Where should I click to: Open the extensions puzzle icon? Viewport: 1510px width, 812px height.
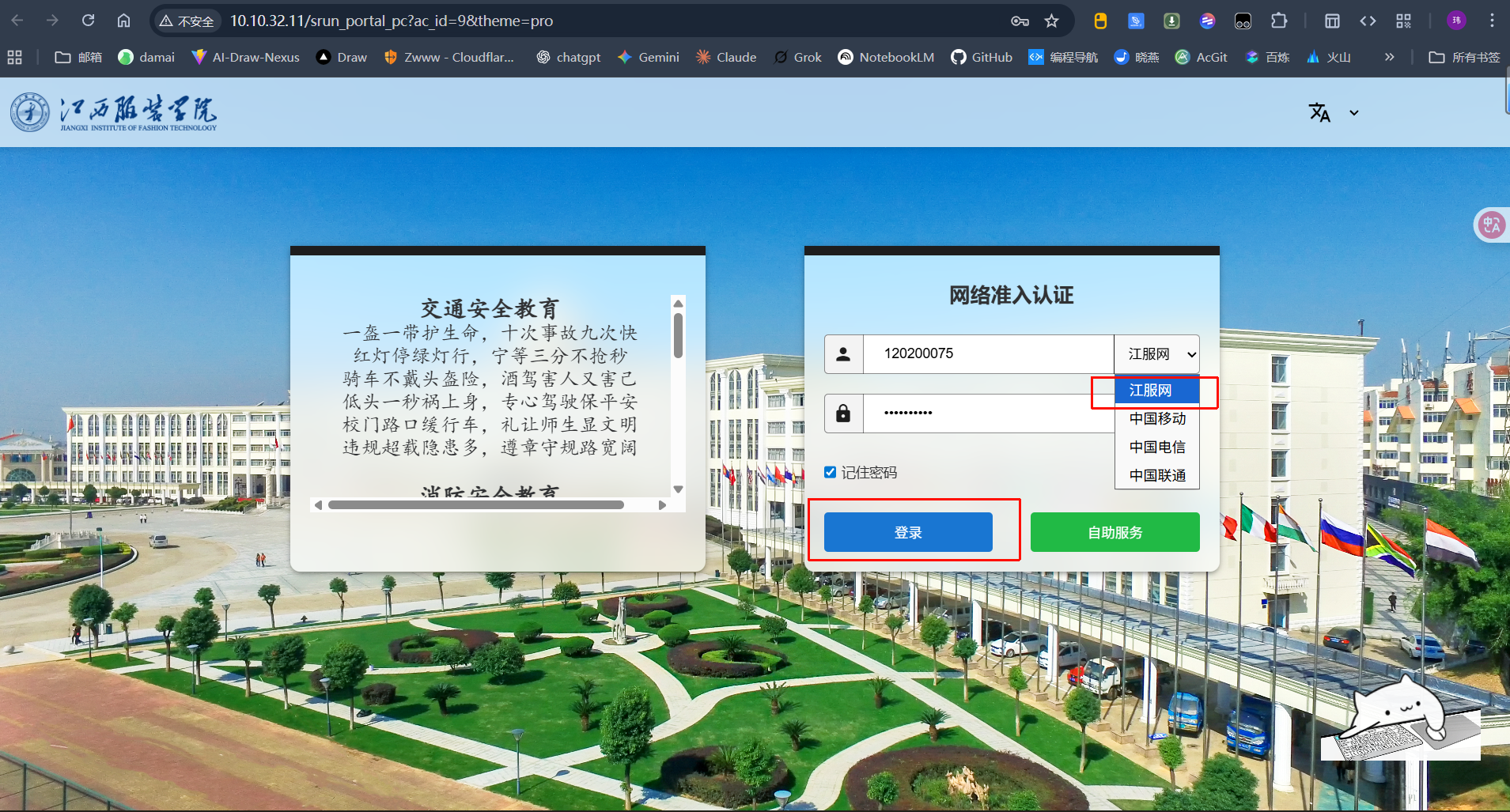1279,21
